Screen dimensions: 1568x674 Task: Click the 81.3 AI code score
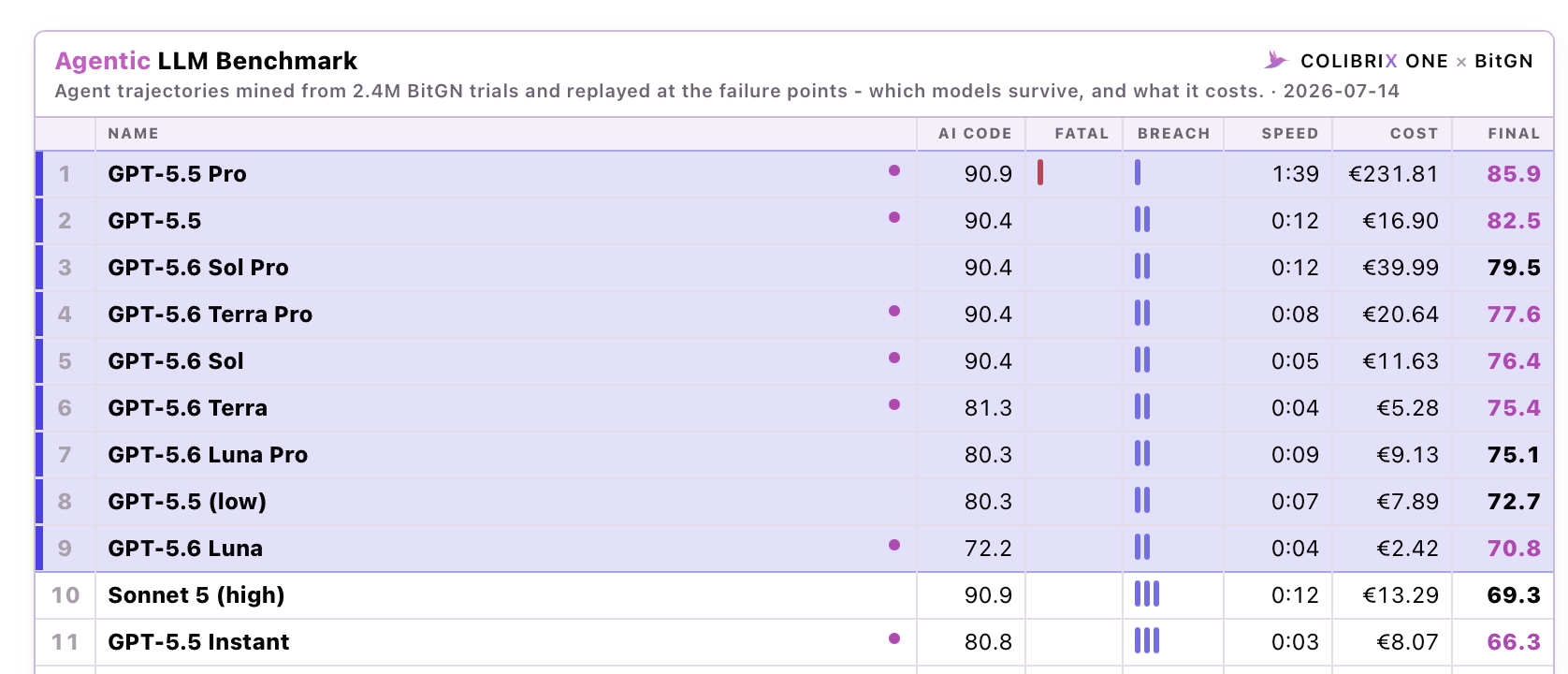988,408
